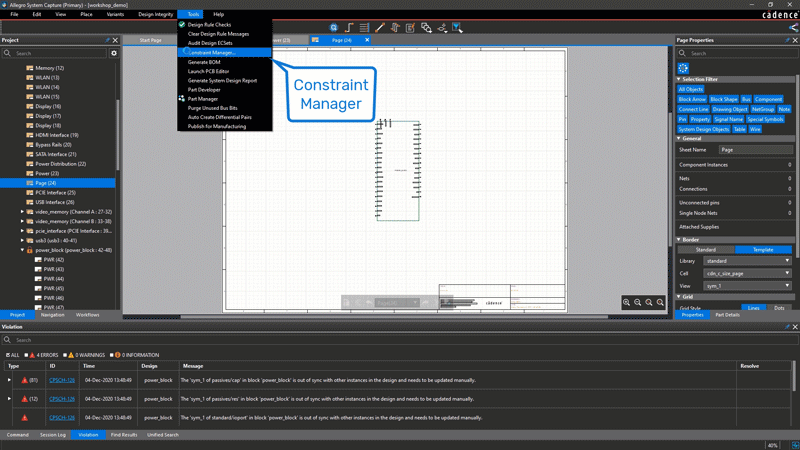This screenshot has height=450, width=800.
Task: Click the error icon in the (81) violation row
Action: click(x=24, y=380)
